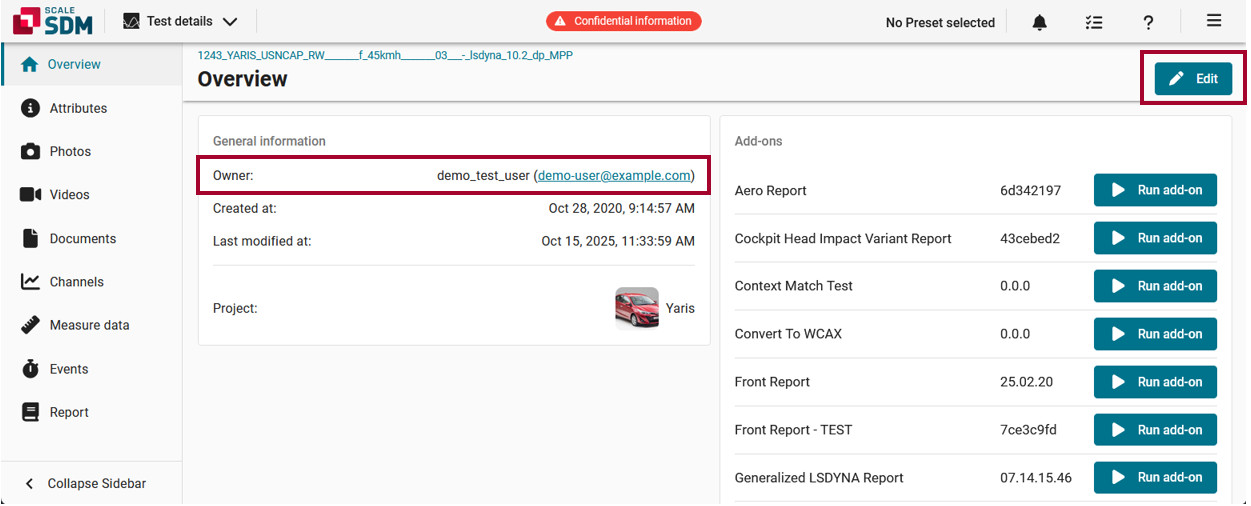Image resolution: width=1251 pixels, height=506 pixels.
Task: Open the Documents section
Action: [82, 239]
